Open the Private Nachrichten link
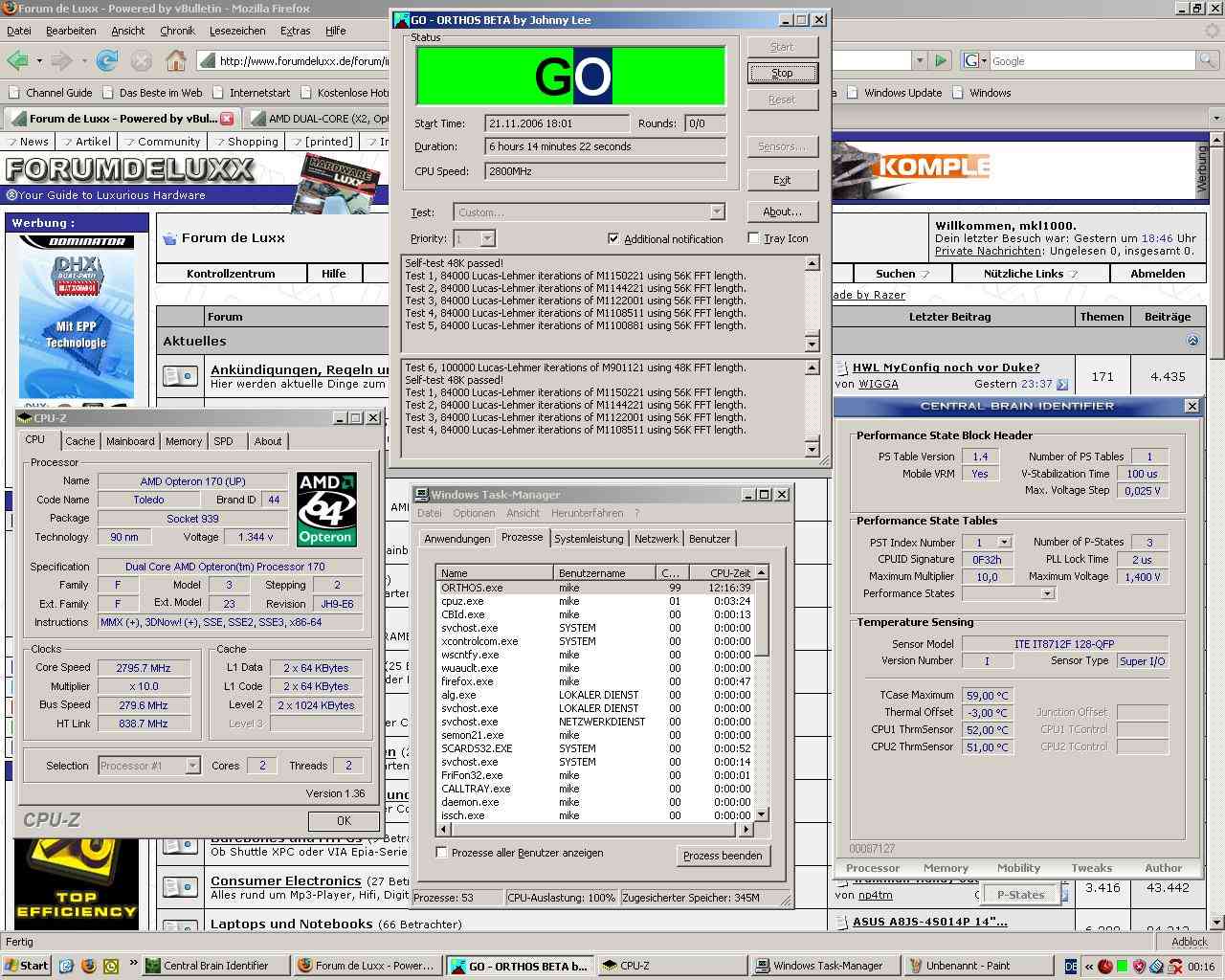Screen dimensions: 1225x980 (989, 251)
